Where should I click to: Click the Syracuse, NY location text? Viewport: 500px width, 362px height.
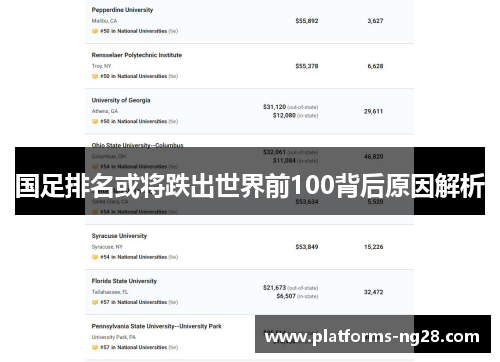click(x=107, y=247)
